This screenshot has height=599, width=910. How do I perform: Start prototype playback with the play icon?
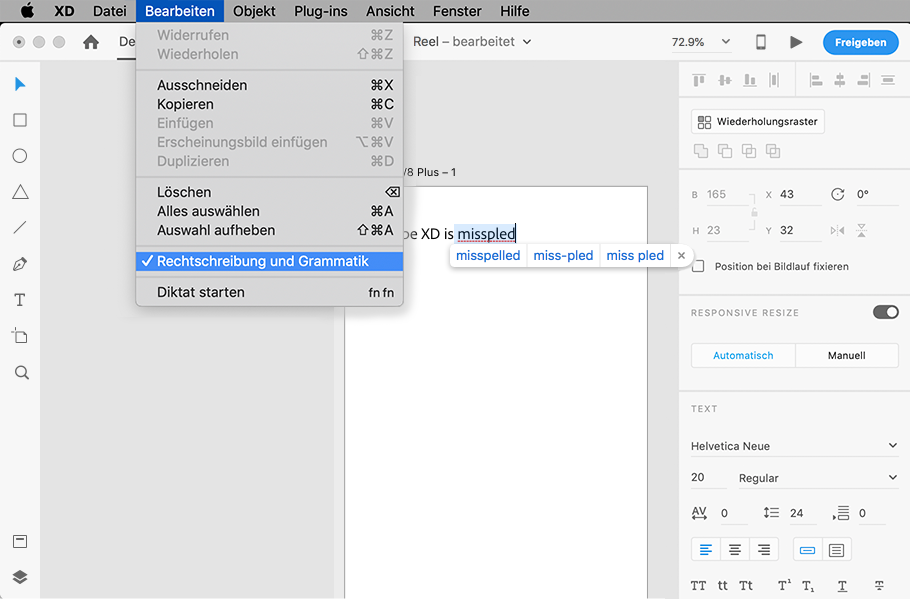[796, 42]
